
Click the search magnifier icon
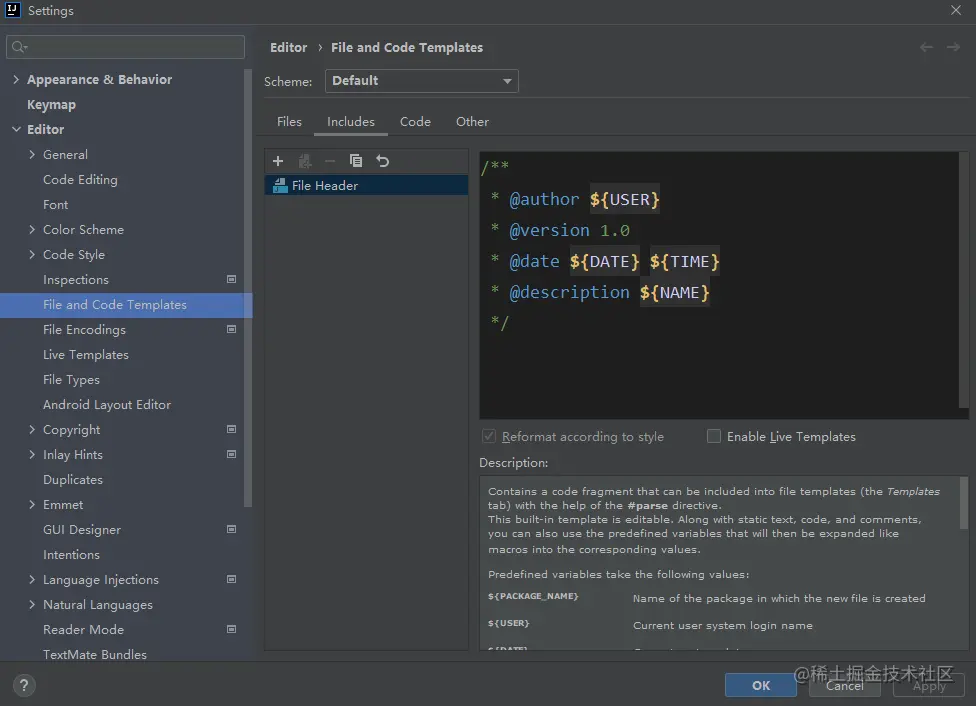coord(19,47)
